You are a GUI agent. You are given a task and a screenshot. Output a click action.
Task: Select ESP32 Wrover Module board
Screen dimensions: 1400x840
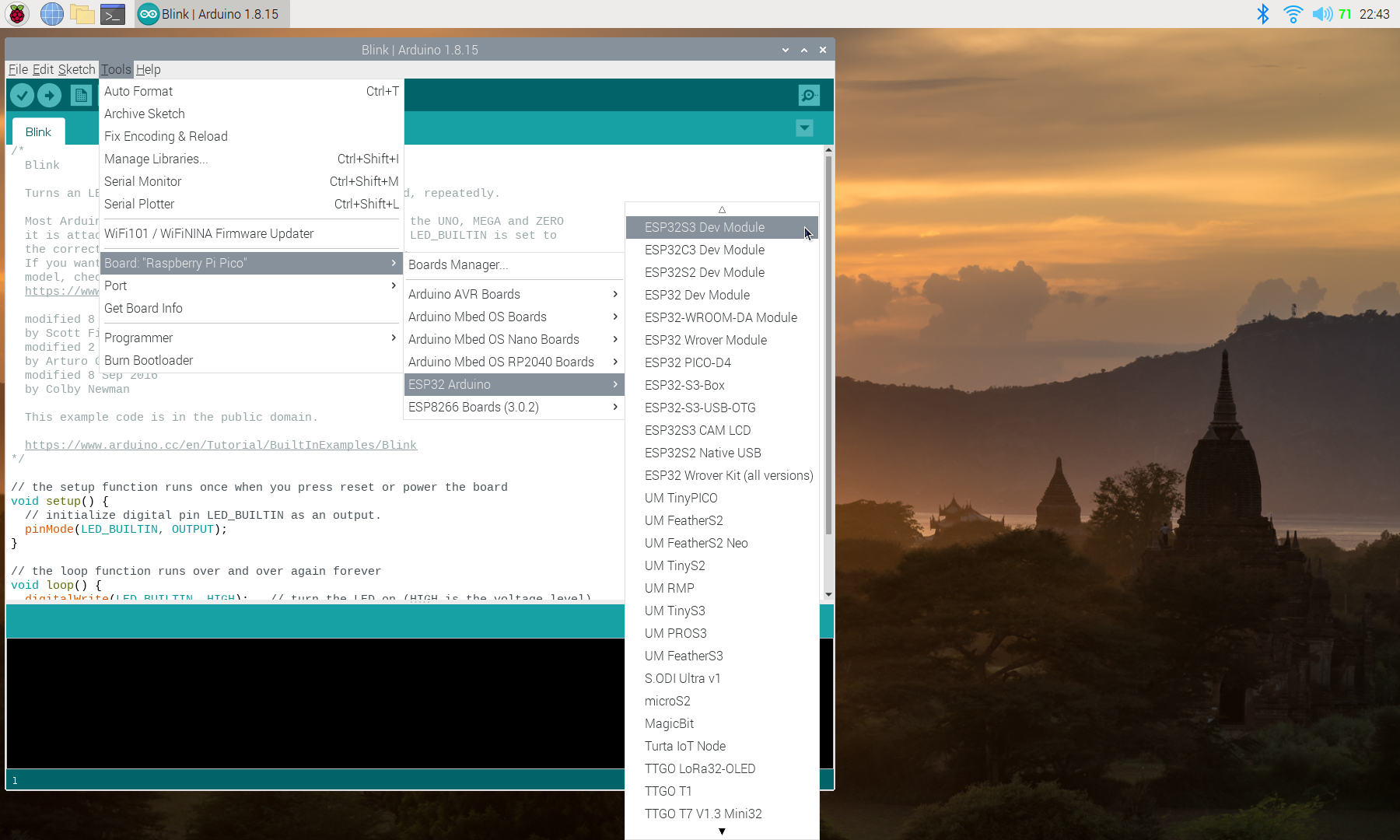pos(722,340)
